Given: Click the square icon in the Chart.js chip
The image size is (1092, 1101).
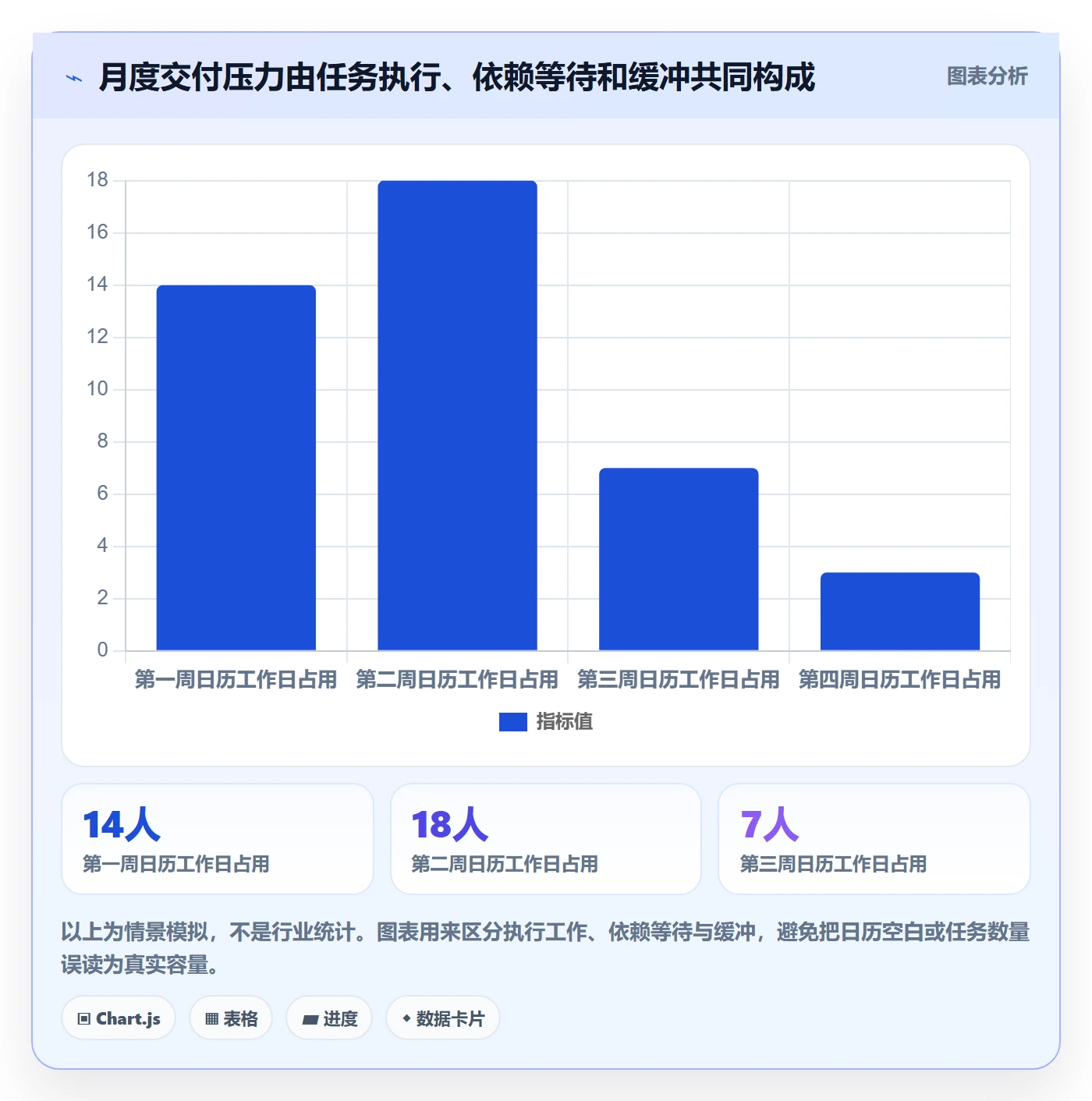Looking at the screenshot, I should pos(84,1019).
